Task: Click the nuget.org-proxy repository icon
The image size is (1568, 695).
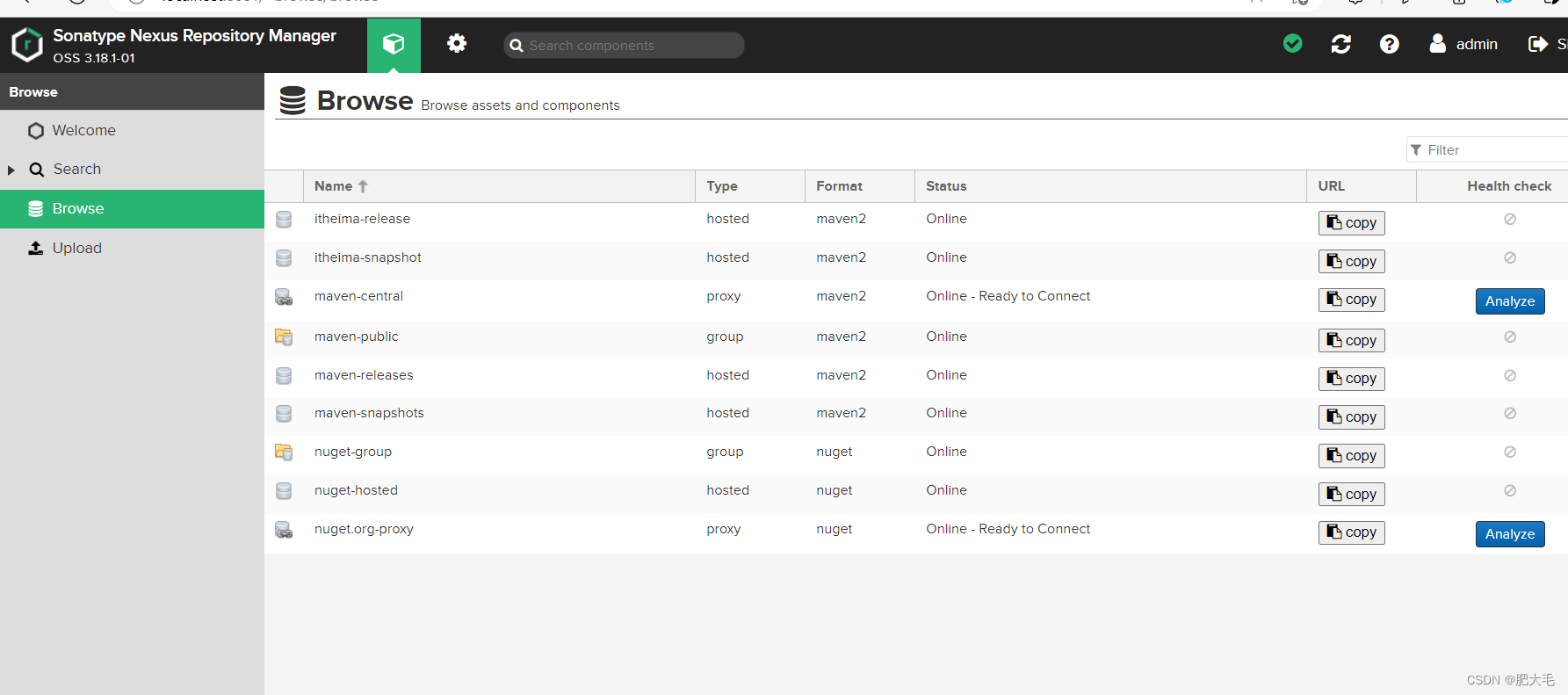Action: [284, 530]
